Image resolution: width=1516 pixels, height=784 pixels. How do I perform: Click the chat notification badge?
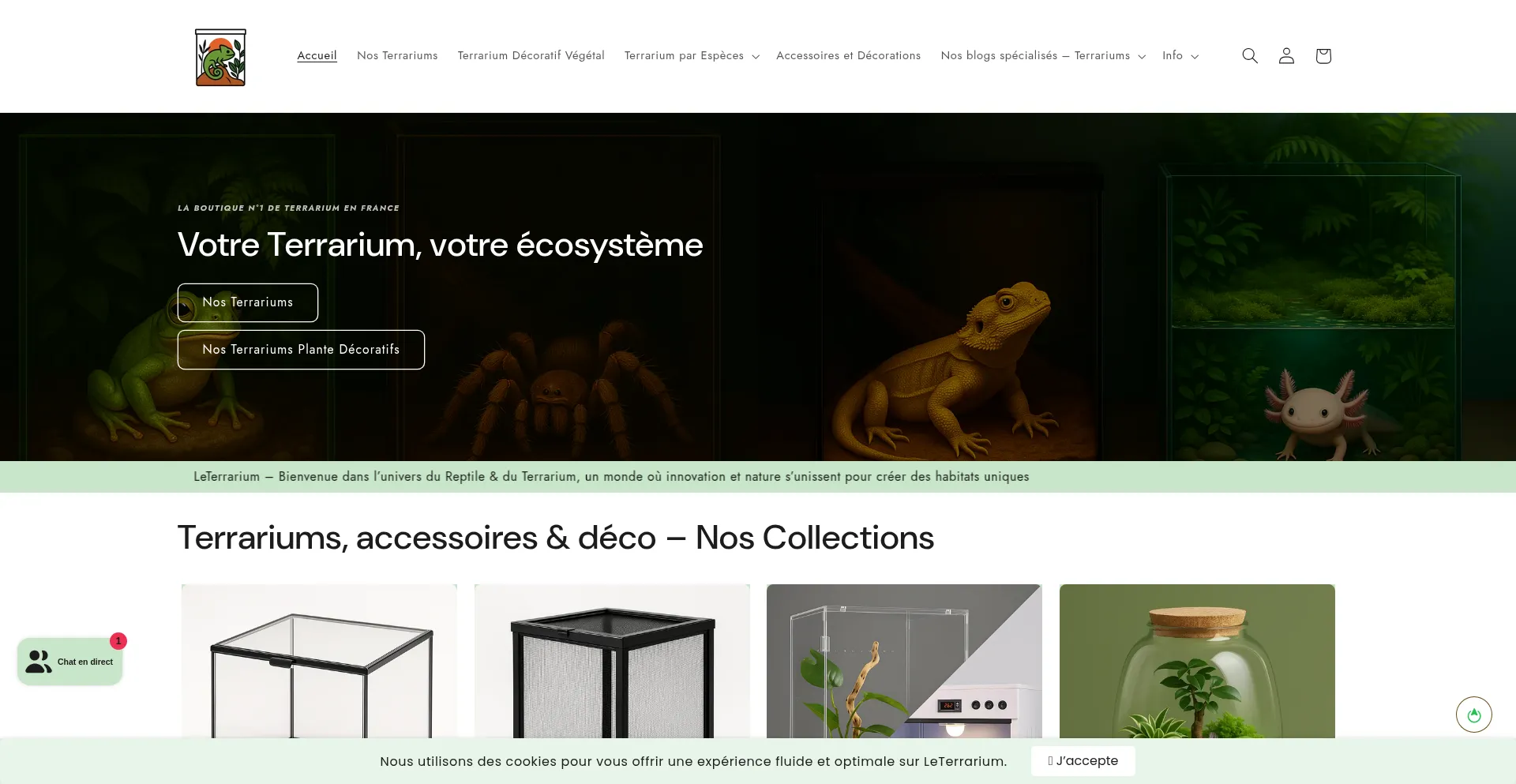[x=118, y=641]
